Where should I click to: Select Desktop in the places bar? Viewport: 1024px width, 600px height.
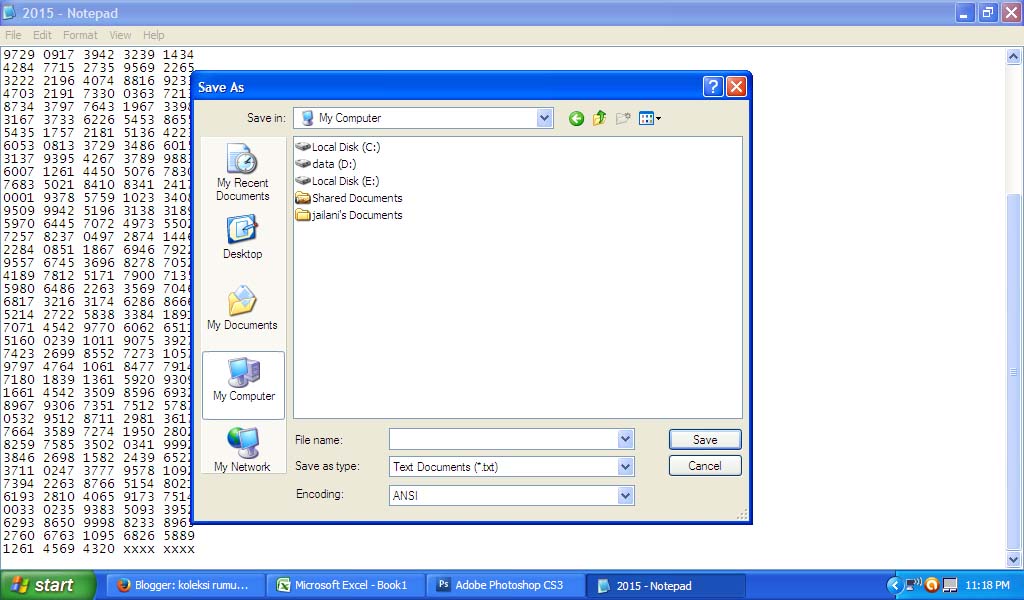[242, 238]
